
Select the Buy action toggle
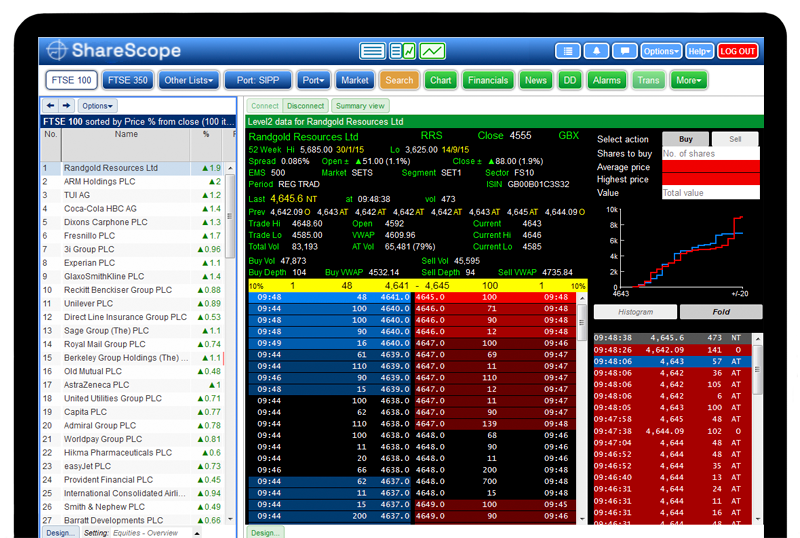pyautogui.click(x=685, y=139)
